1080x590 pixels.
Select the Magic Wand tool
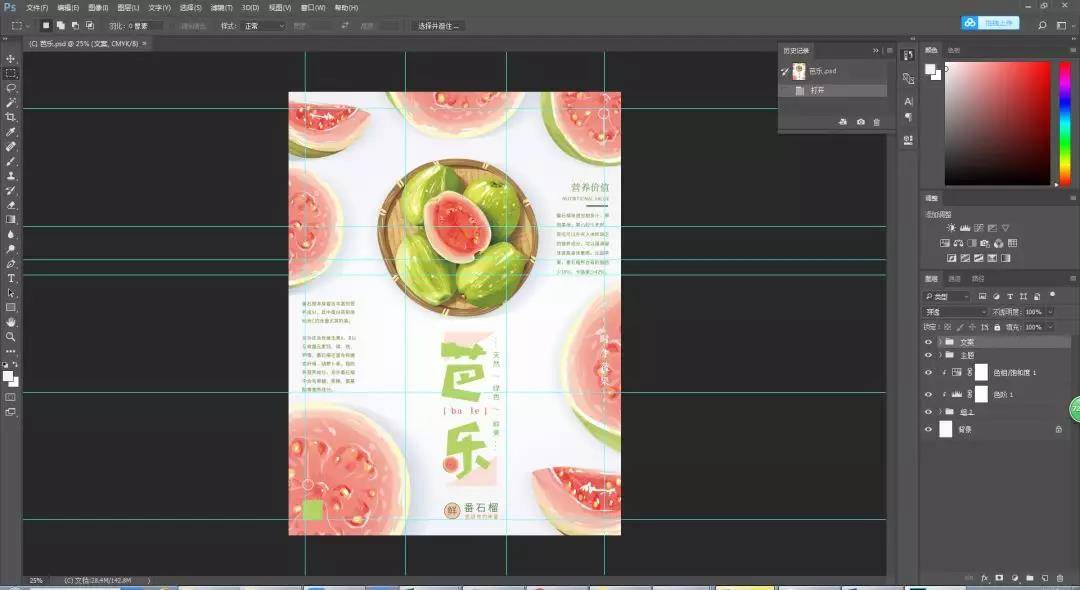(10, 103)
